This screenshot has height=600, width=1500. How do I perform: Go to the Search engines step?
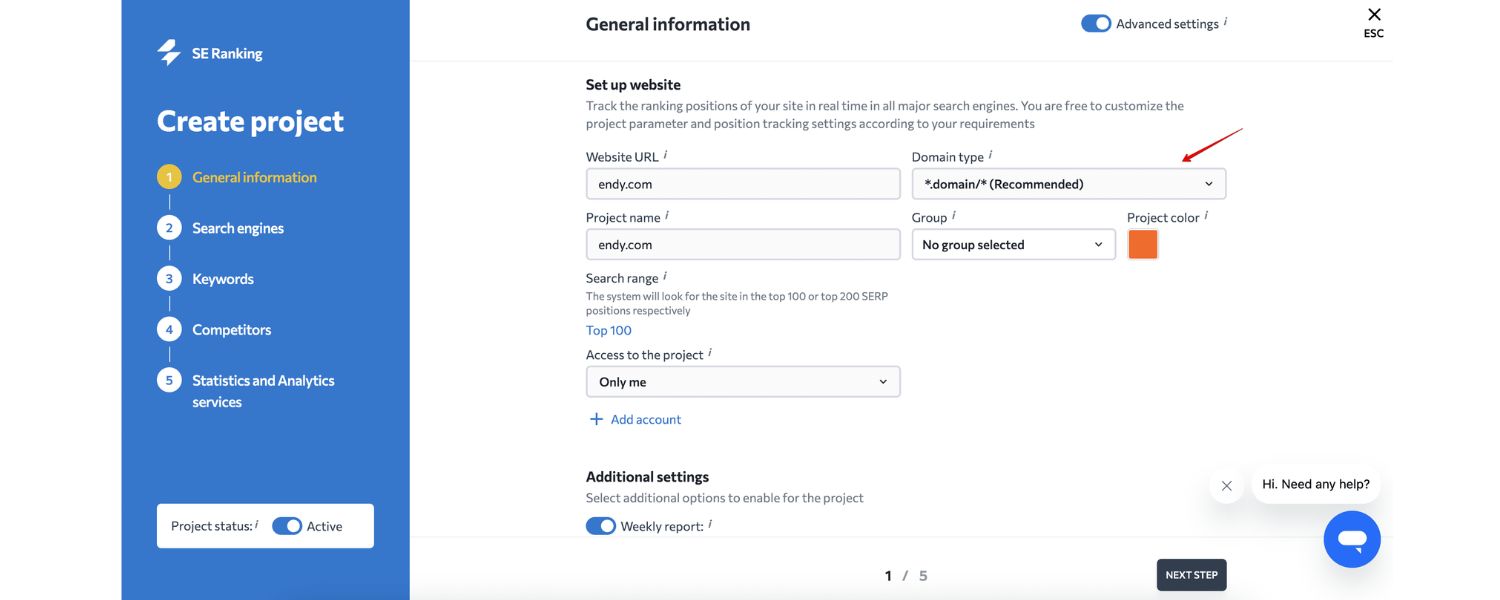[x=238, y=228]
